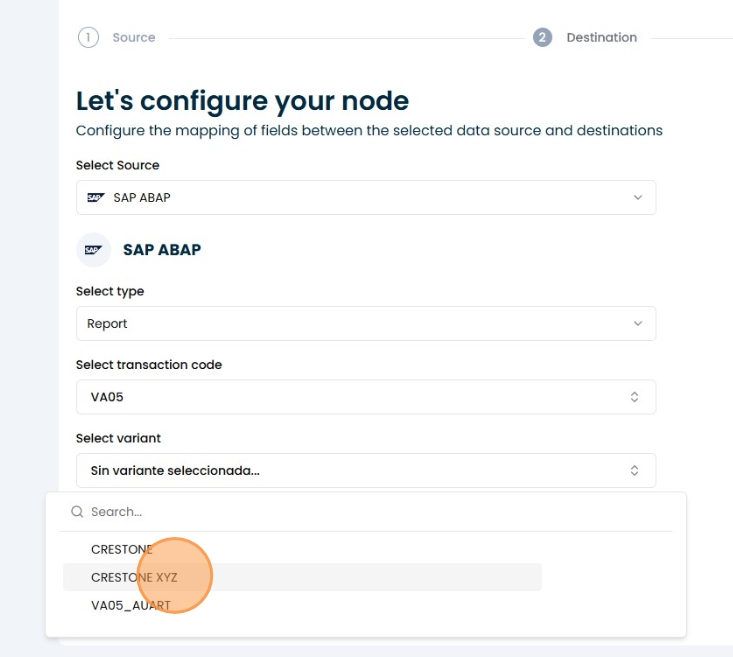This screenshot has width=733, height=657.
Task: Go to the Source step label
Action: [x=134, y=38]
